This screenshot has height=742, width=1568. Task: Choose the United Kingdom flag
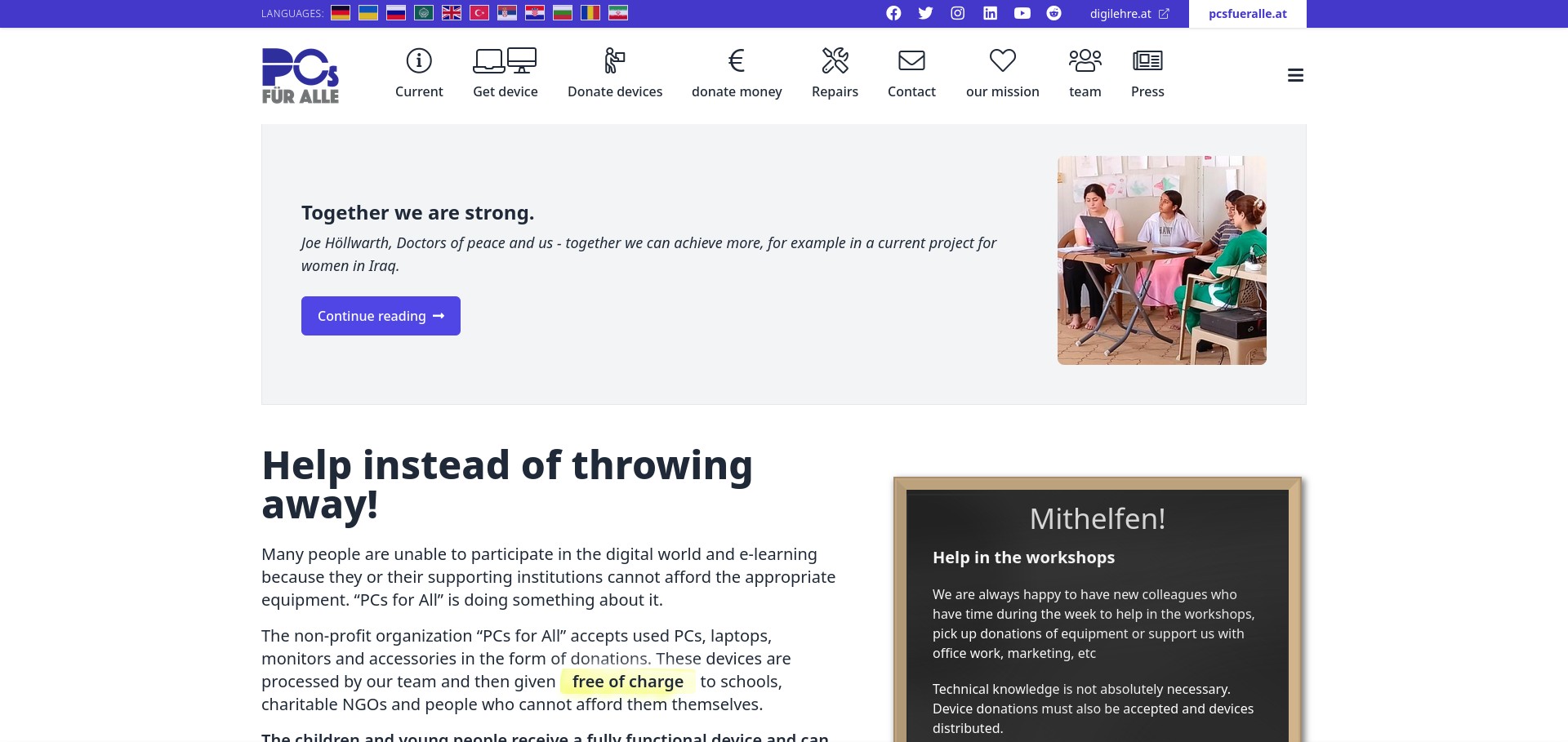(x=452, y=13)
